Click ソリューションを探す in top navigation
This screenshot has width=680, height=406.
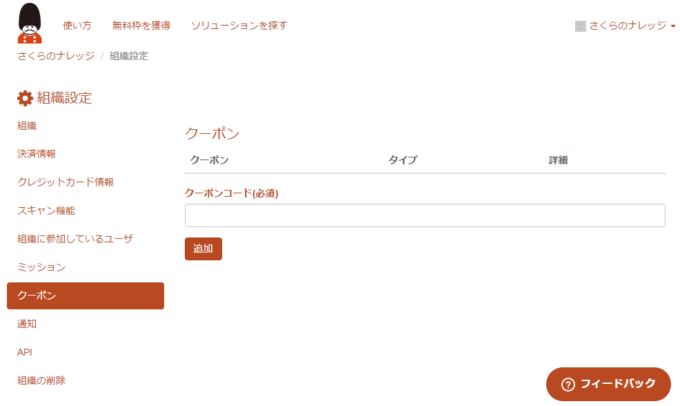239,25
